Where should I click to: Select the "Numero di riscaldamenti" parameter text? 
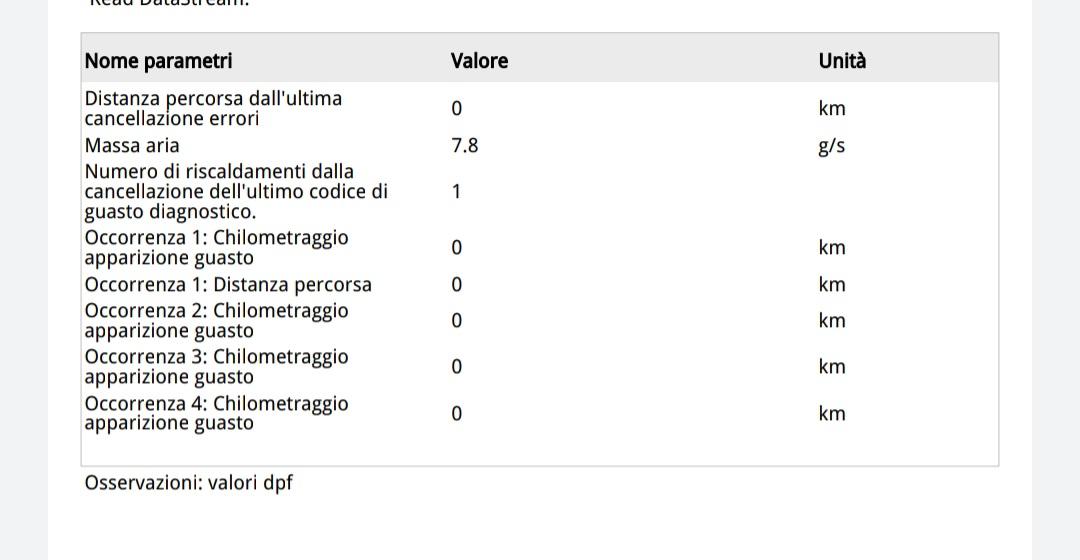[236, 191]
